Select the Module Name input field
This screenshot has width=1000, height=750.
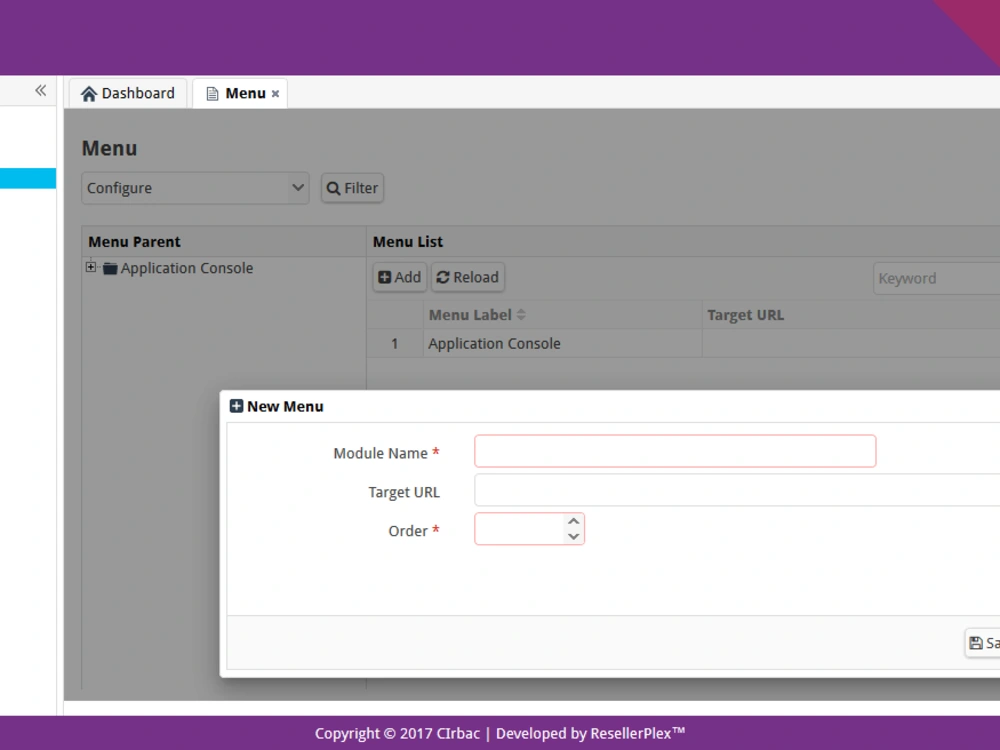point(674,450)
